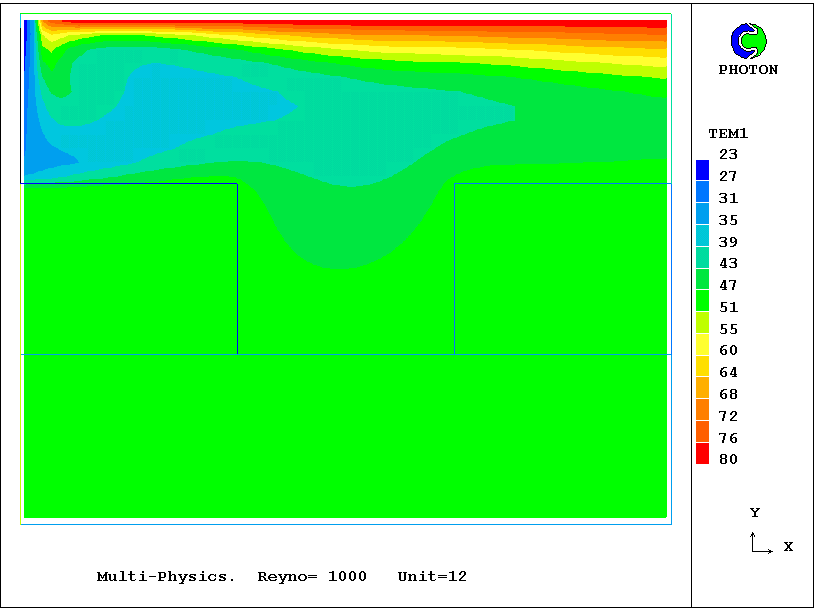Image resolution: width=818 pixels, height=611 pixels.
Task: Click the legend value 60
Action: [728, 350]
